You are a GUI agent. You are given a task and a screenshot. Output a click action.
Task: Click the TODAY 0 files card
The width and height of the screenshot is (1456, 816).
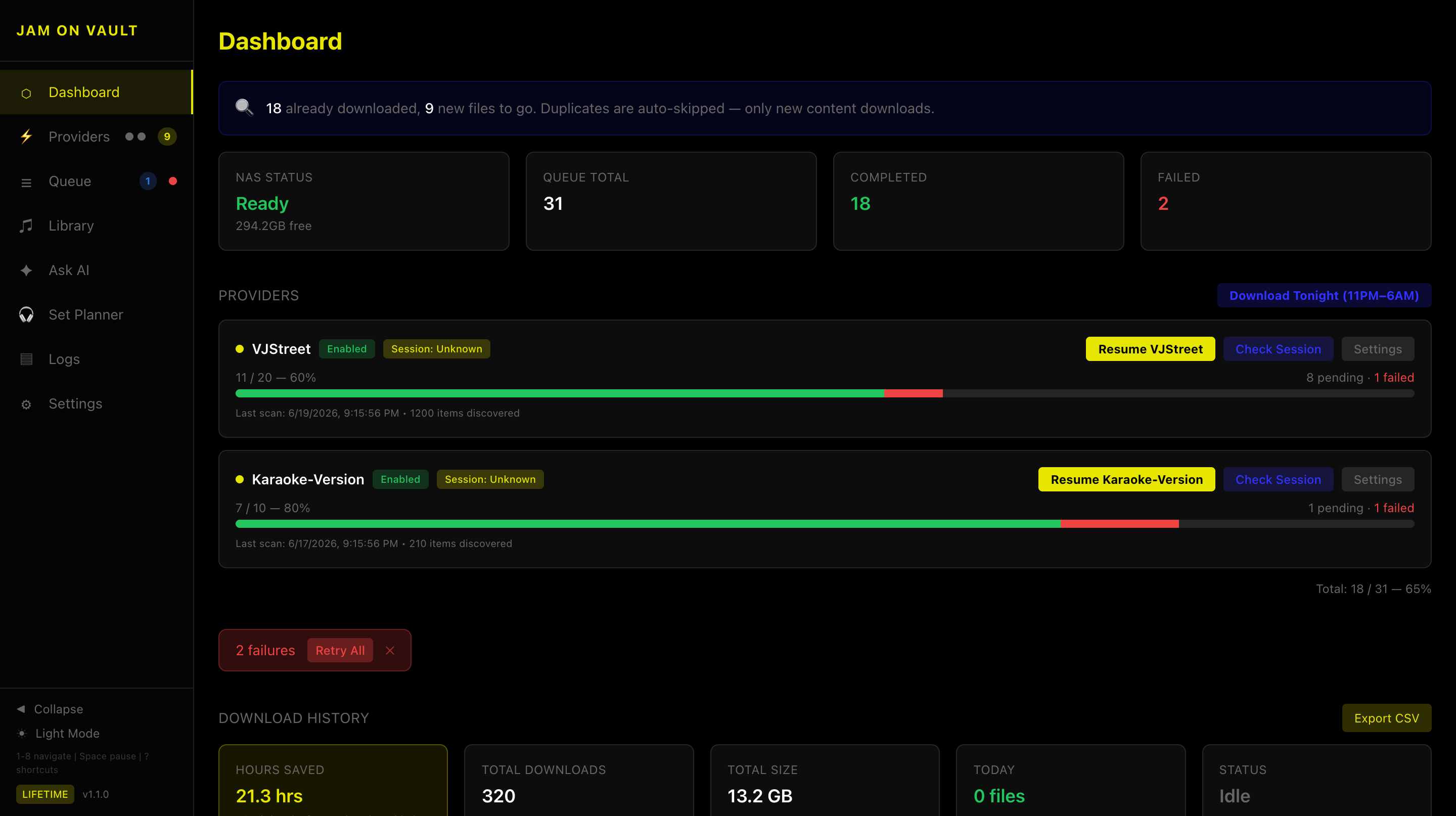1071,781
